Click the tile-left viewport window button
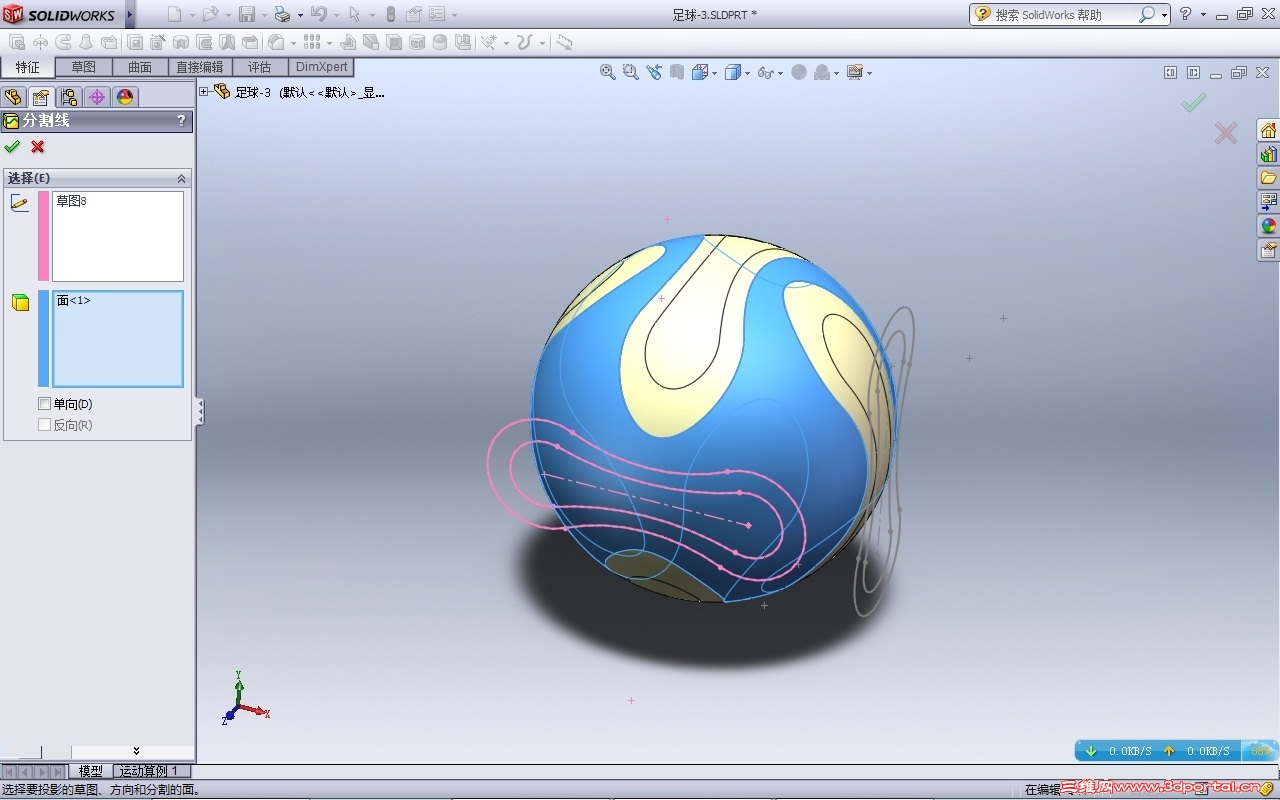Screen dimensions: 1280x800 pyautogui.click(x=1170, y=72)
